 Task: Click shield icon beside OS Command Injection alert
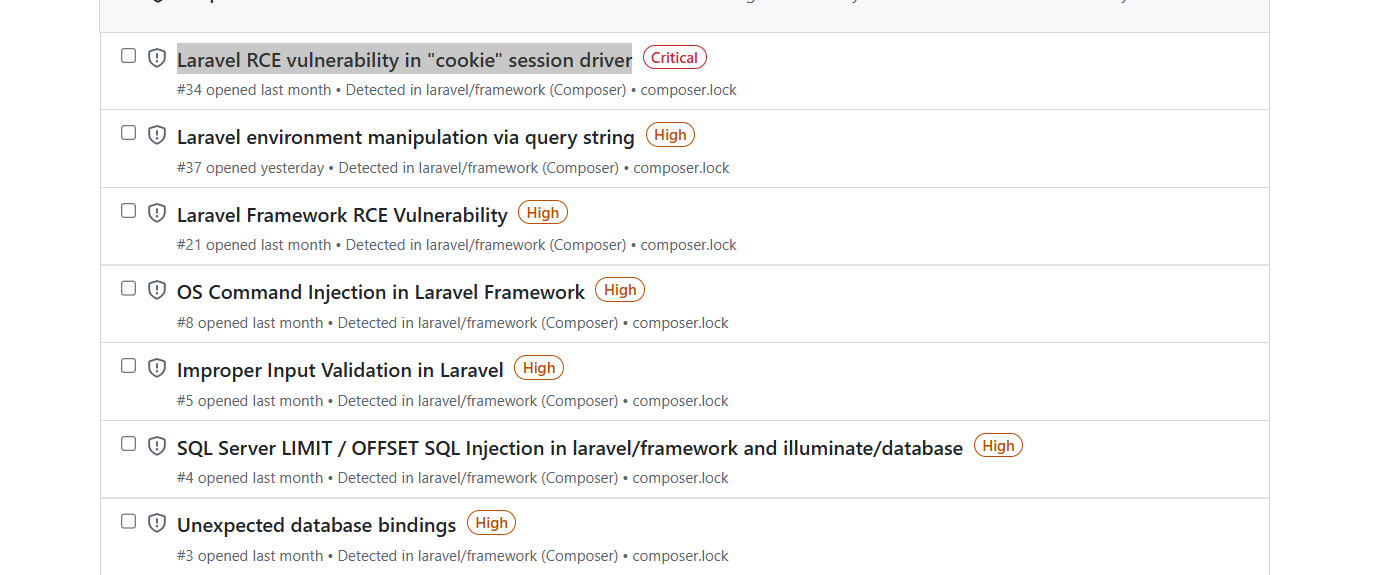click(157, 290)
